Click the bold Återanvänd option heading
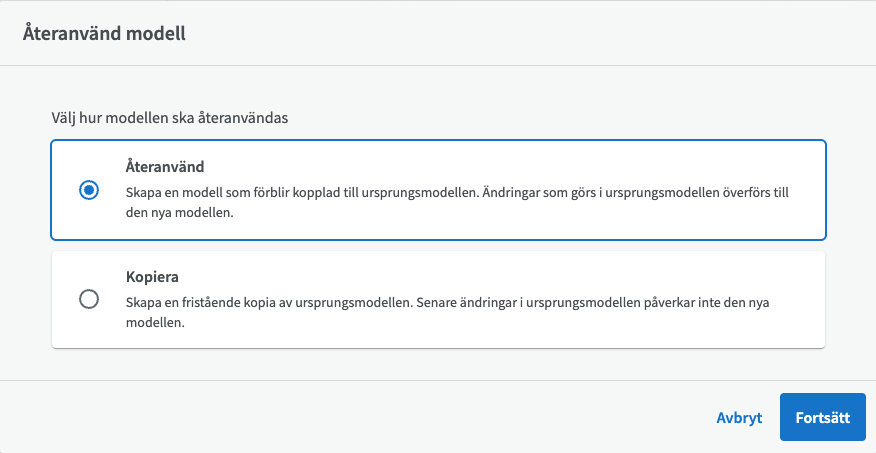Viewport: 876px width, 453px height. coord(165,166)
